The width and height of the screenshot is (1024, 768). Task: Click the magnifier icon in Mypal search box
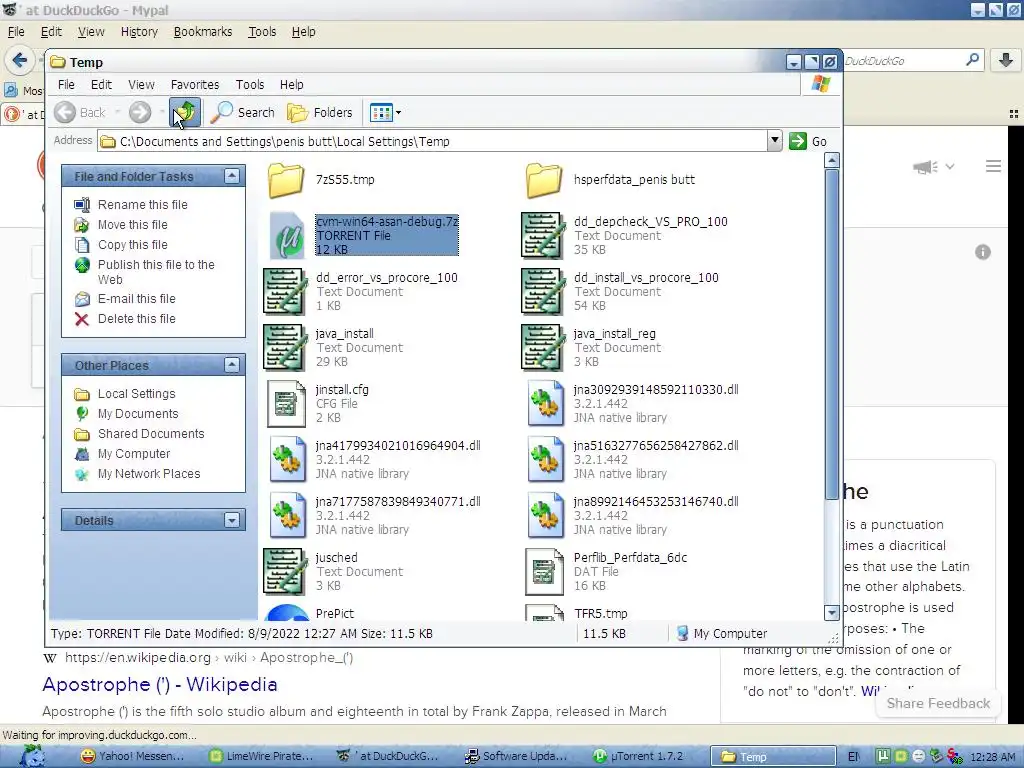click(972, 60)
